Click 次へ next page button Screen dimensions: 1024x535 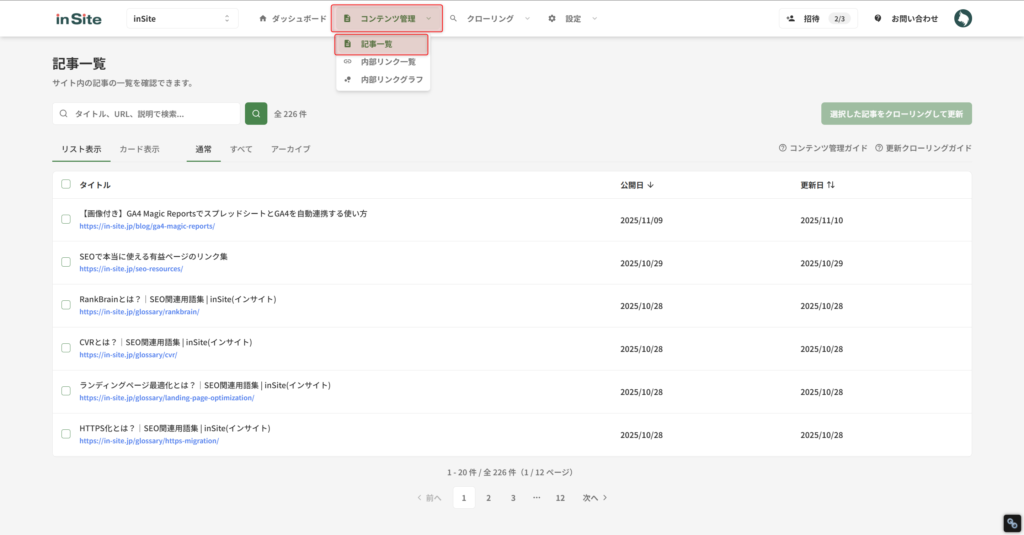click(x=595, y=498)
